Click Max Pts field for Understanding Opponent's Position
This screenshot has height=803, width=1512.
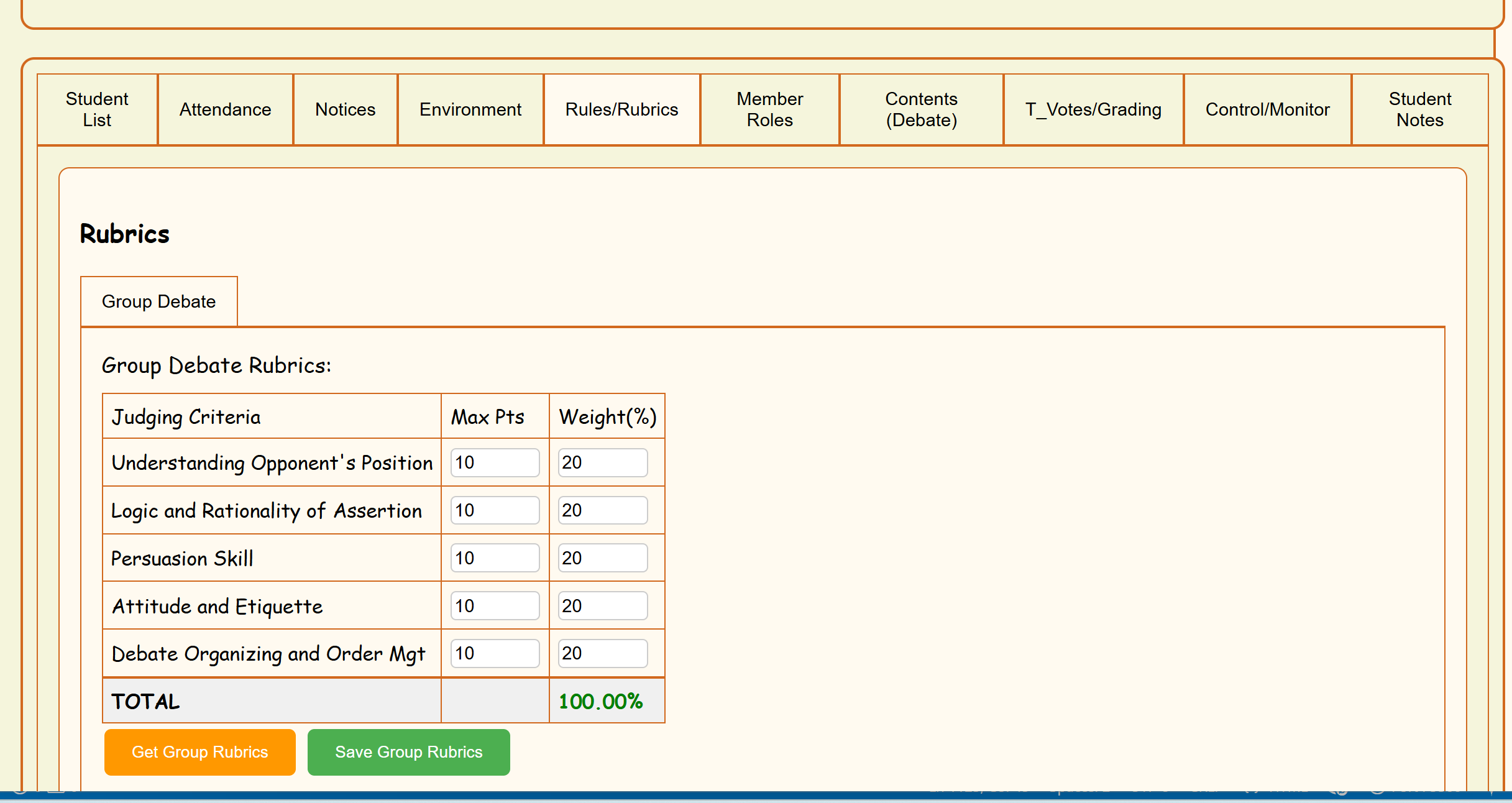click(x=495, y=462)
